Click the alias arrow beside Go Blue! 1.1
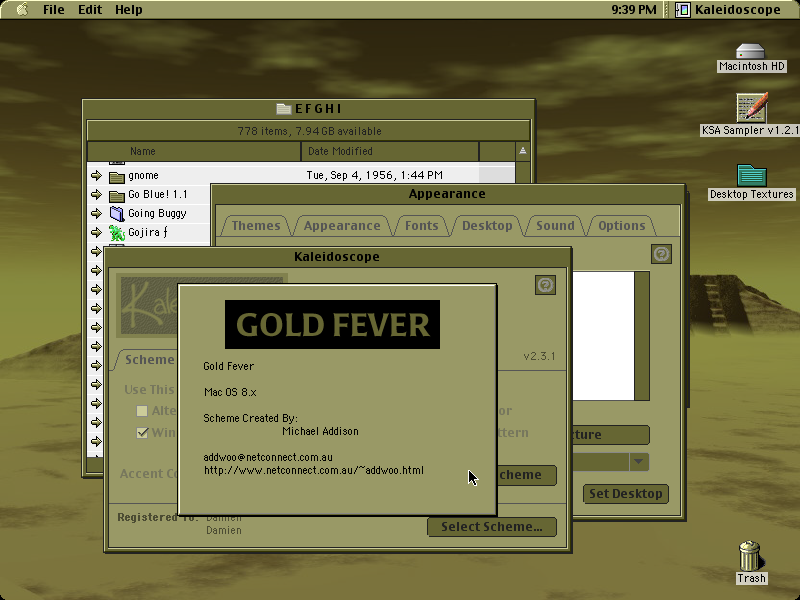Image resolution: width=800 pixels, height=600 pixels. tap(96, 194)
